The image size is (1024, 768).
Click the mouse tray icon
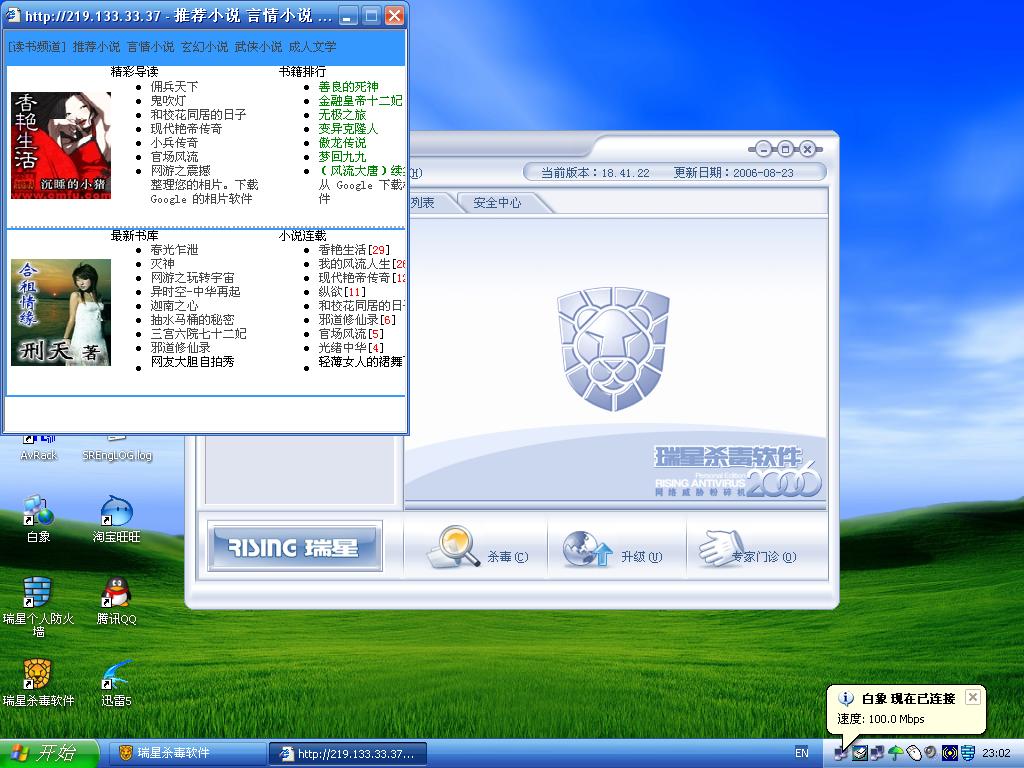[914, 753]
